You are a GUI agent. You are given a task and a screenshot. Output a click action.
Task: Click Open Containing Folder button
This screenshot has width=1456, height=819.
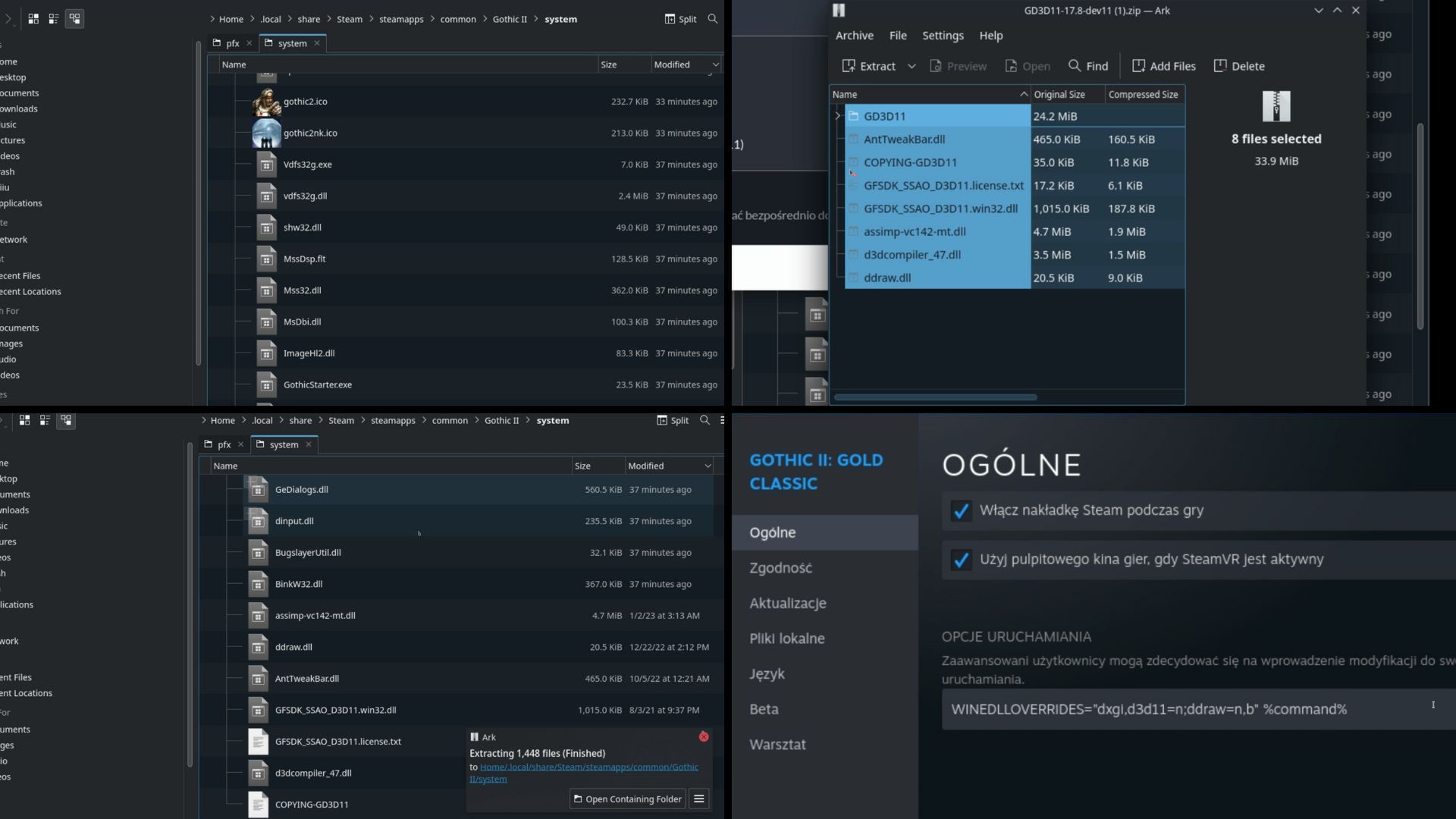point(627,799)
